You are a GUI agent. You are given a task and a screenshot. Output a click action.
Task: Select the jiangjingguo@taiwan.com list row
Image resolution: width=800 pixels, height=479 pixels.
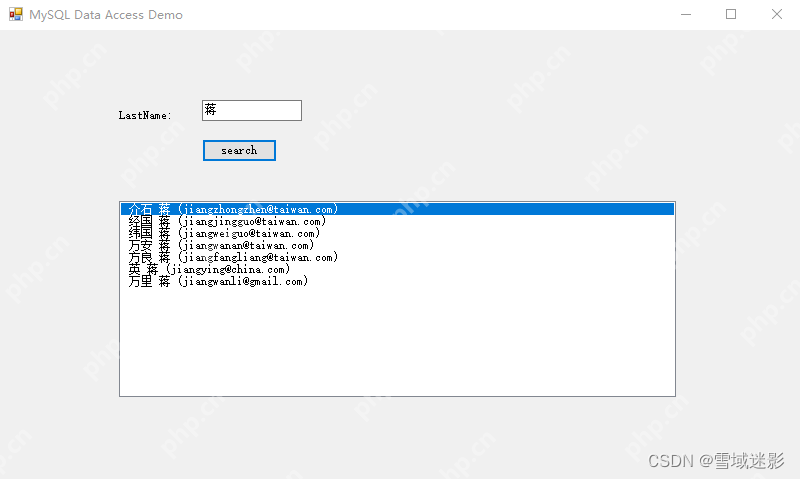click(x=397, y=221)
